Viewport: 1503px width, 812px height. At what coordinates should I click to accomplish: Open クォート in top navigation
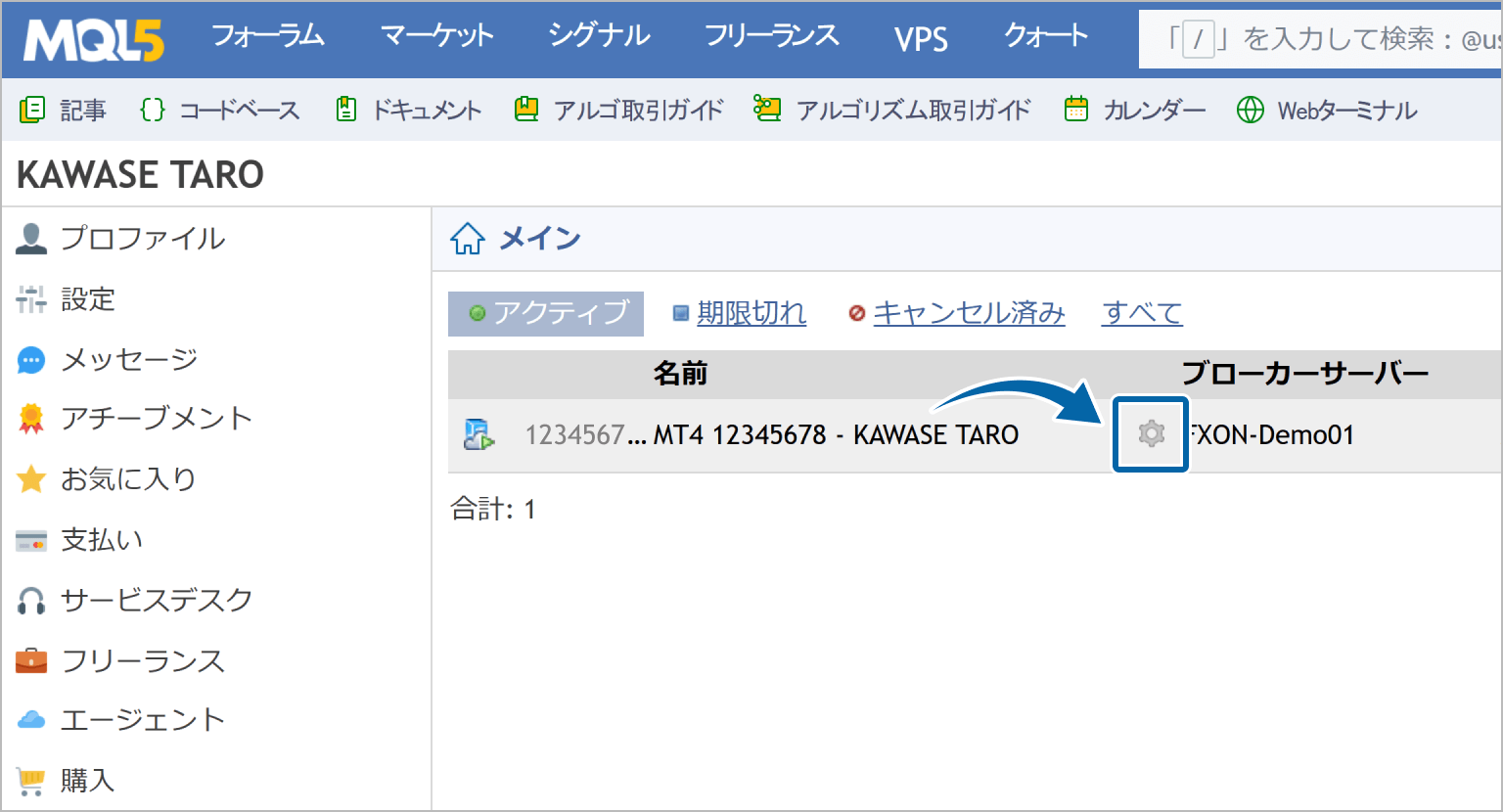(1046, 36)
